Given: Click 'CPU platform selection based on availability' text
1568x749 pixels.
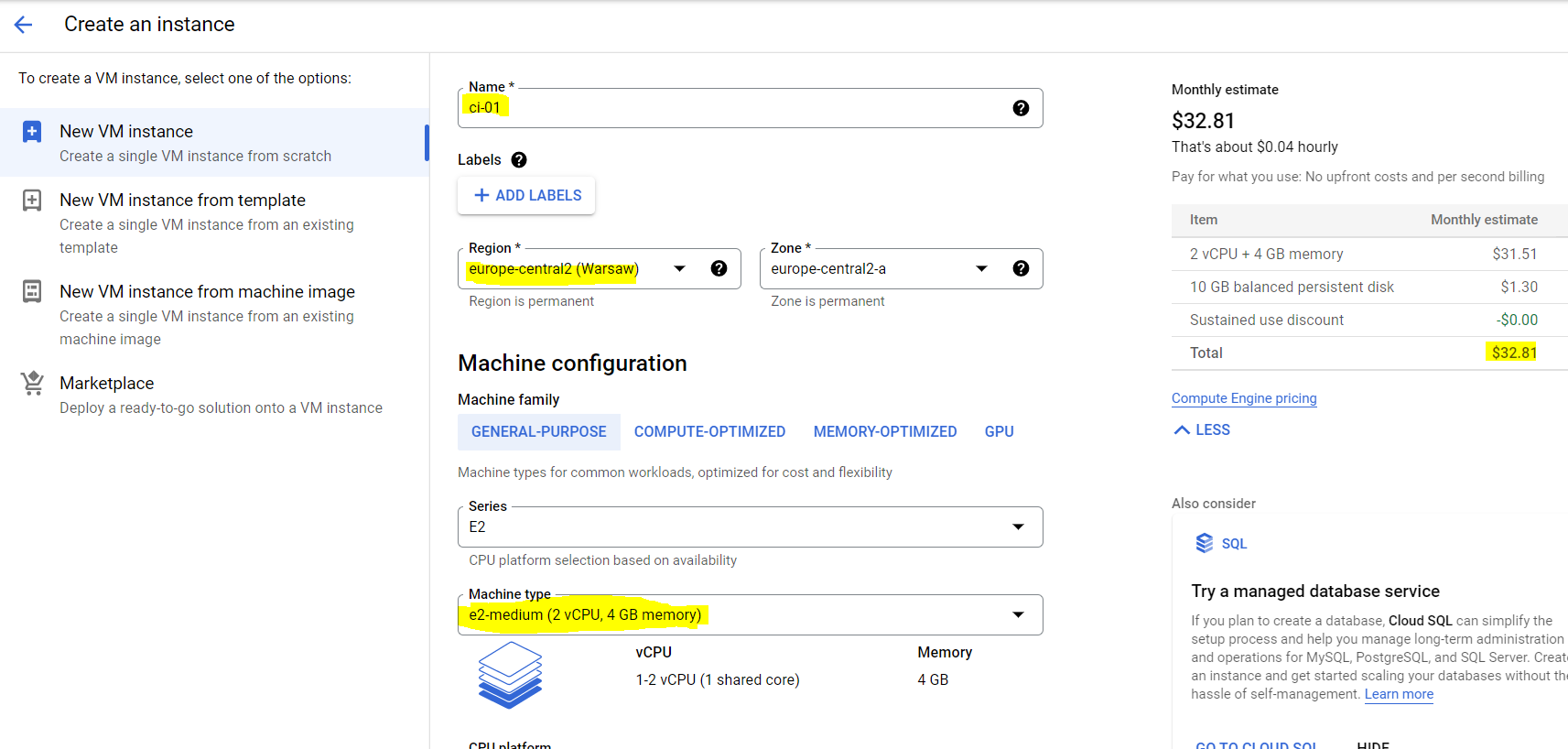Looking at the screenshot, I should [602, 560].
